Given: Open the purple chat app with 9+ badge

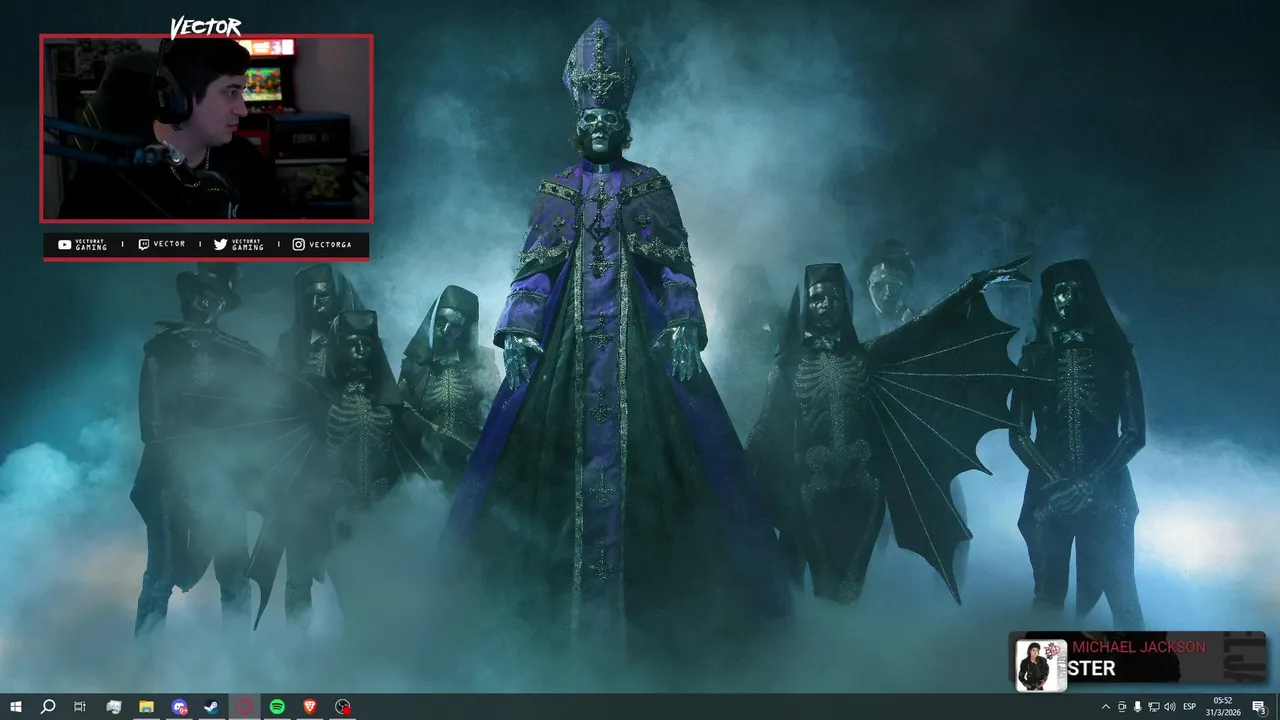Looking at the screenshot, I should 179,707.
